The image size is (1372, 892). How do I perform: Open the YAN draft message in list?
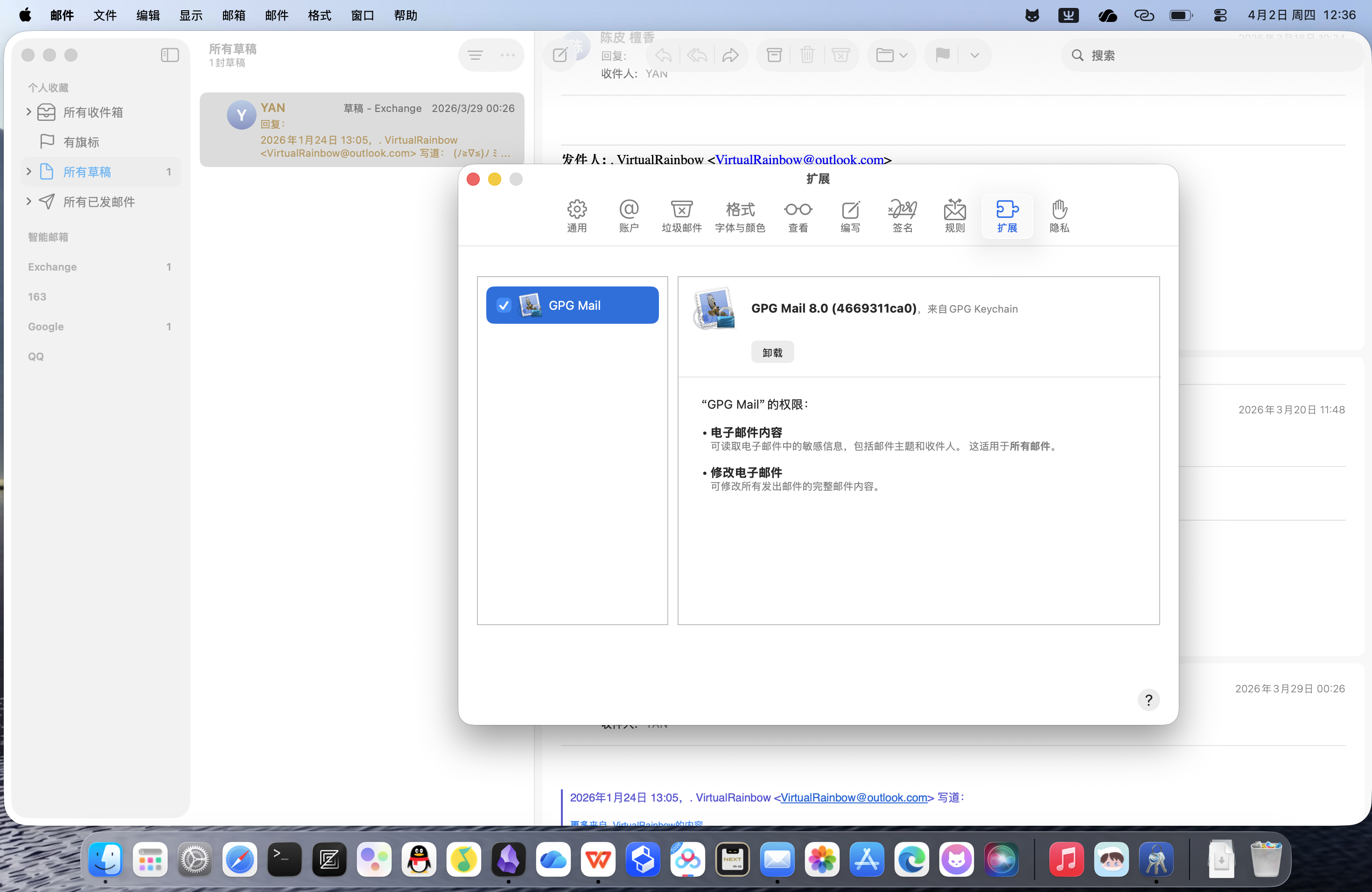click(362, 130)
